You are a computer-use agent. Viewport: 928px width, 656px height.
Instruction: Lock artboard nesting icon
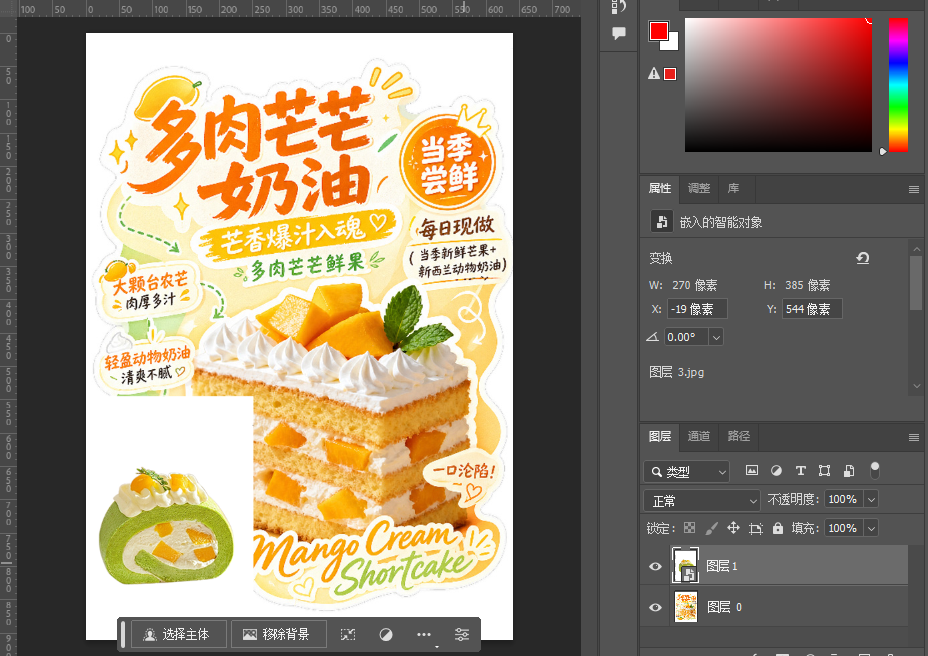pos(755,528)
